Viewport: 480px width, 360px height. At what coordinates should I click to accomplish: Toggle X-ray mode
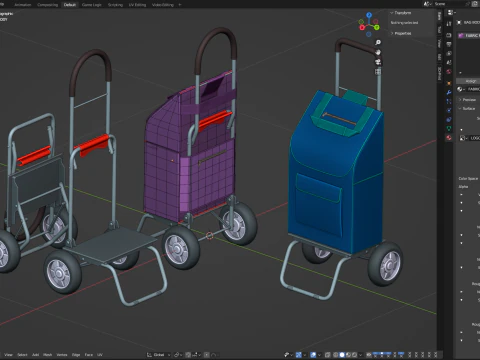pos(328,355)
